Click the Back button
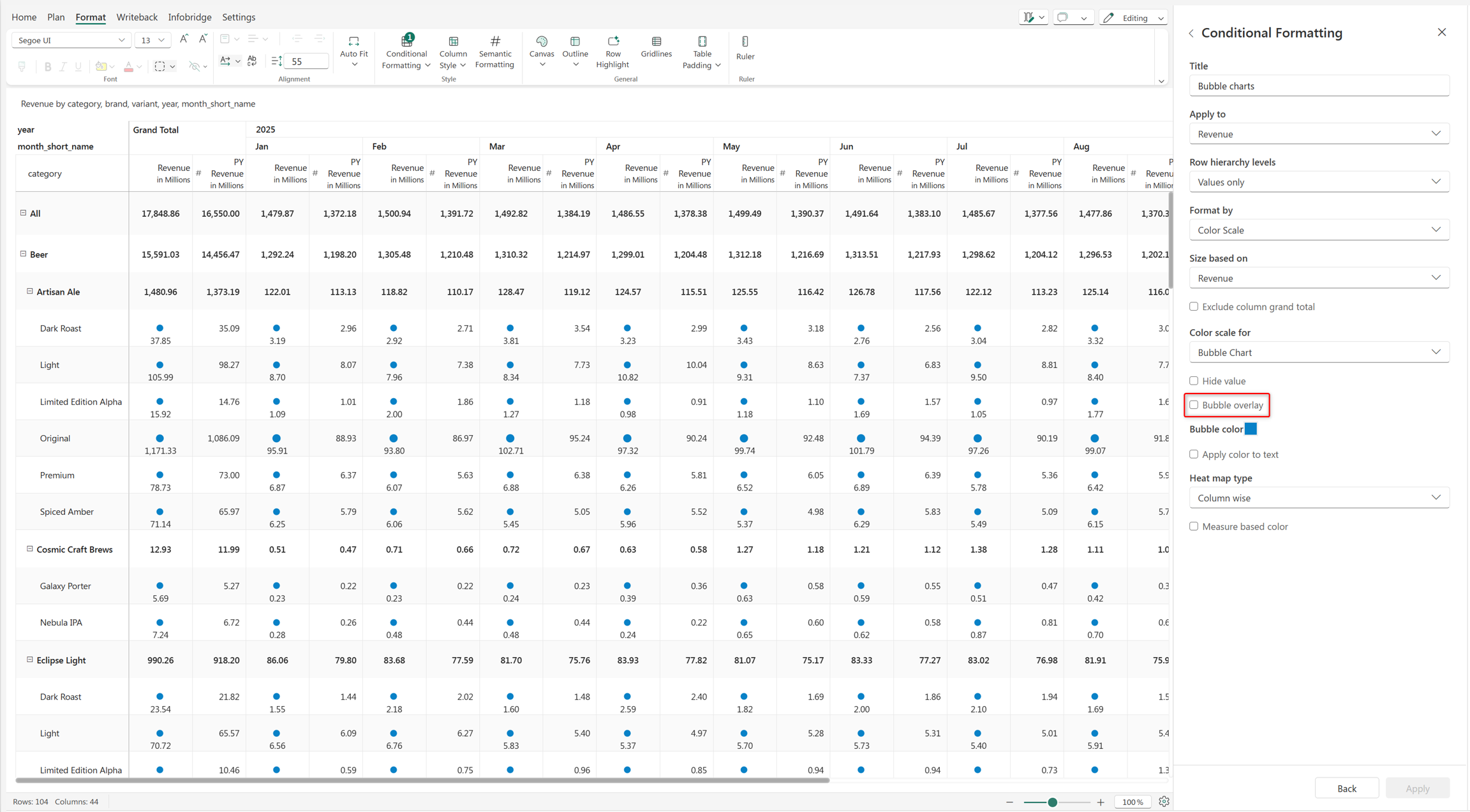 point(1346,788)
